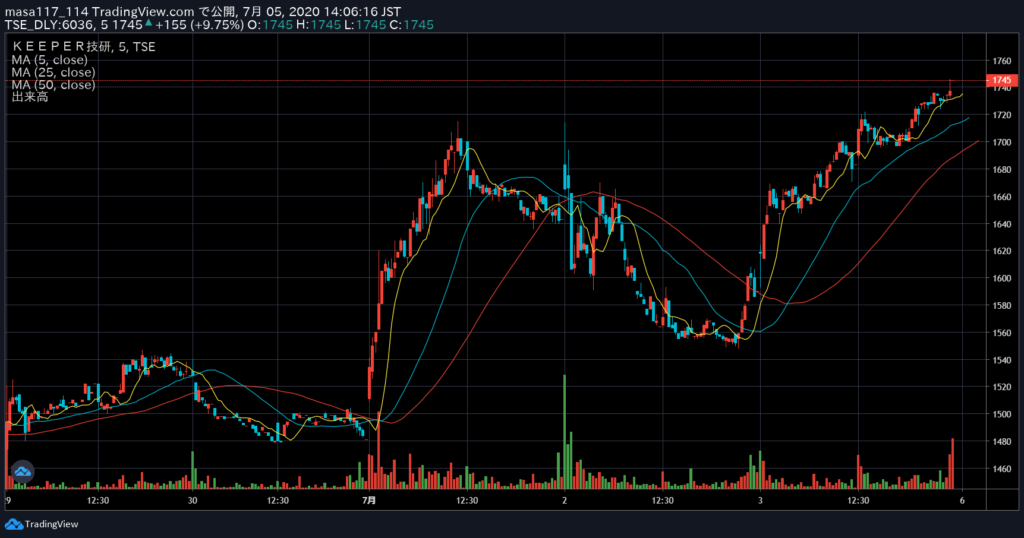Click the 1540 price axis label

click(1002, 360)
